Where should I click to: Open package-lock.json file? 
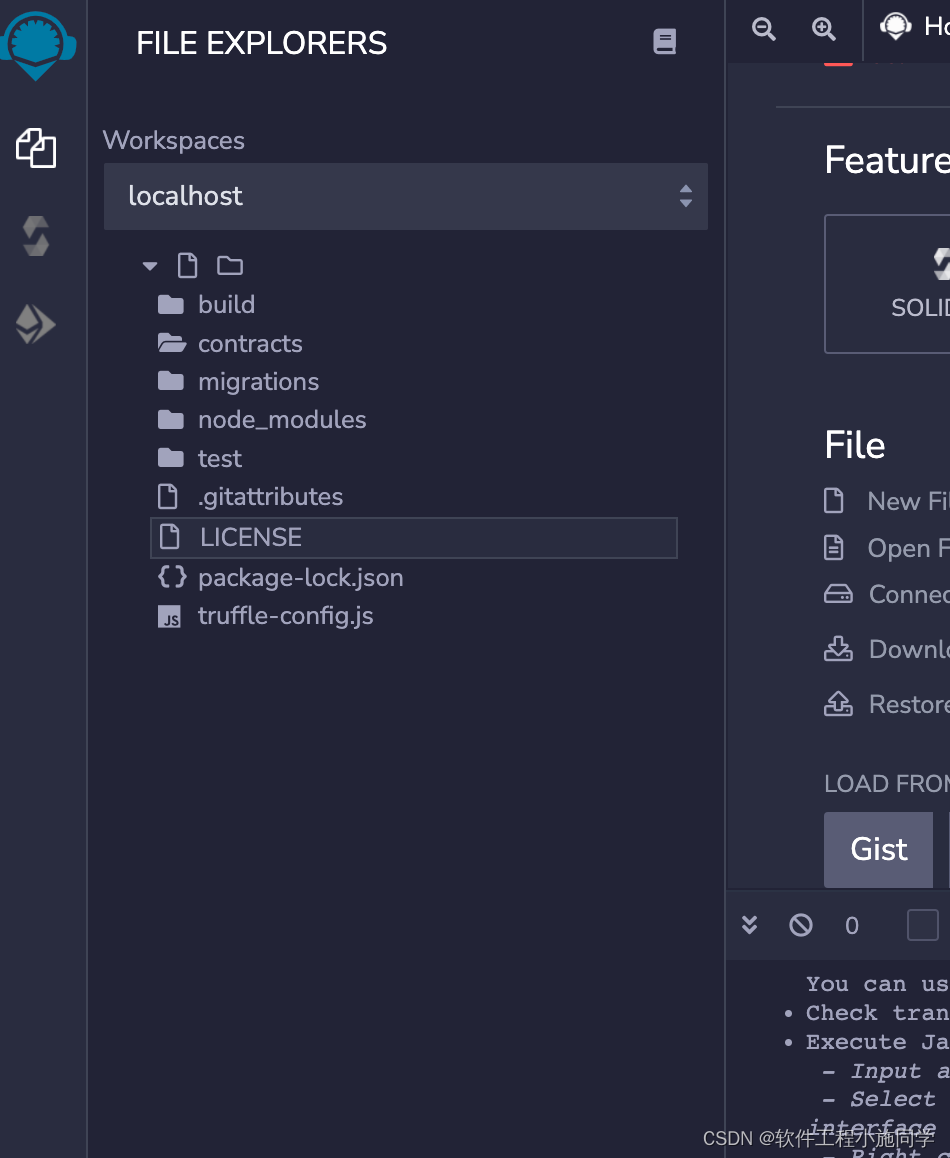pos(280,578)
